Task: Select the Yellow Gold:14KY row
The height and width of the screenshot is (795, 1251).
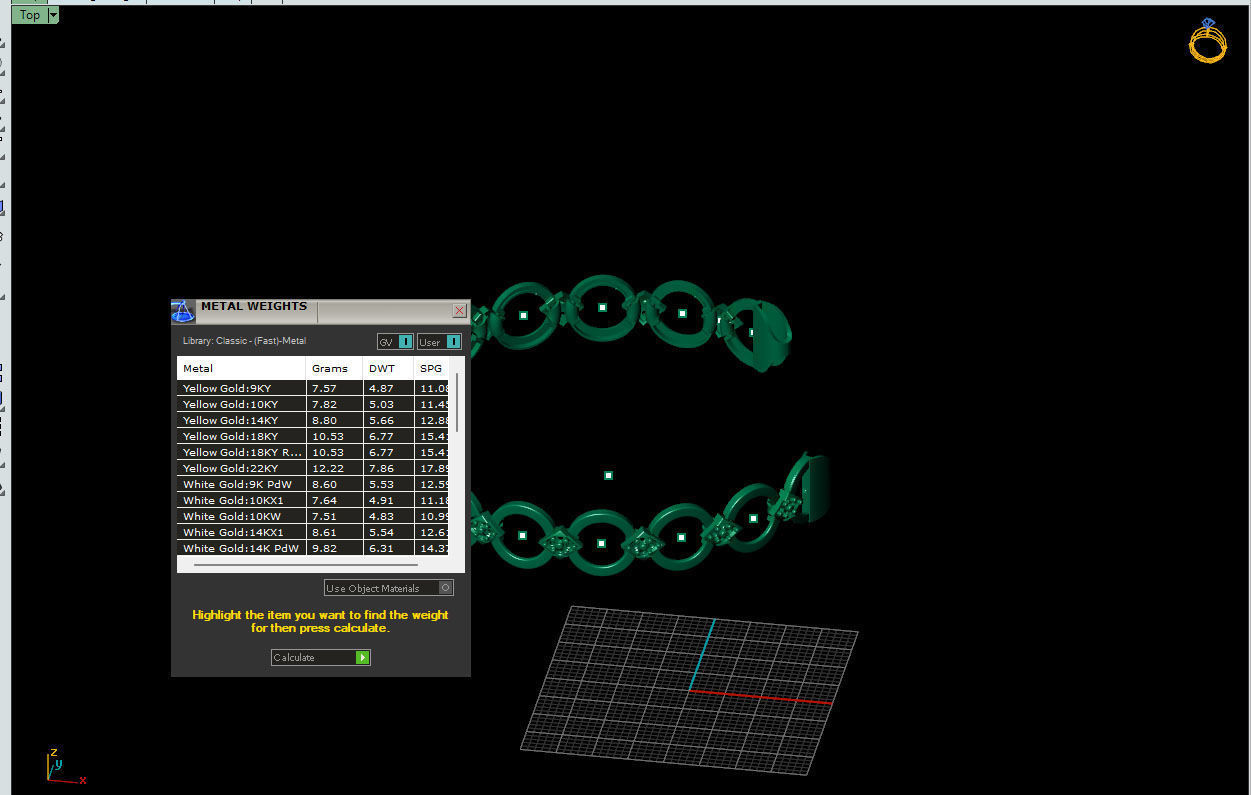Action: pos(314,420)
